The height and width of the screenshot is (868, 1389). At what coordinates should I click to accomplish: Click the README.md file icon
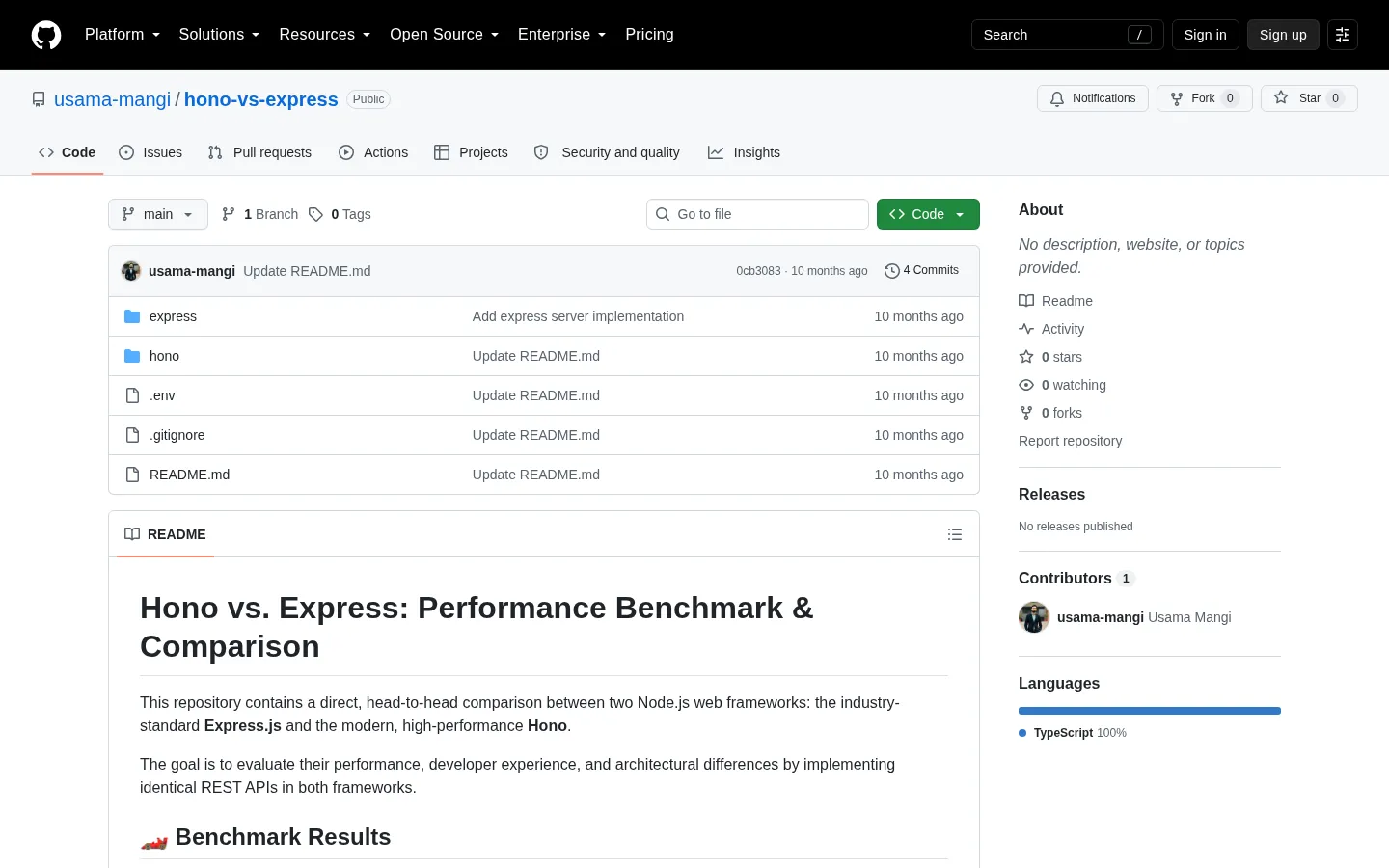[133, 475]
